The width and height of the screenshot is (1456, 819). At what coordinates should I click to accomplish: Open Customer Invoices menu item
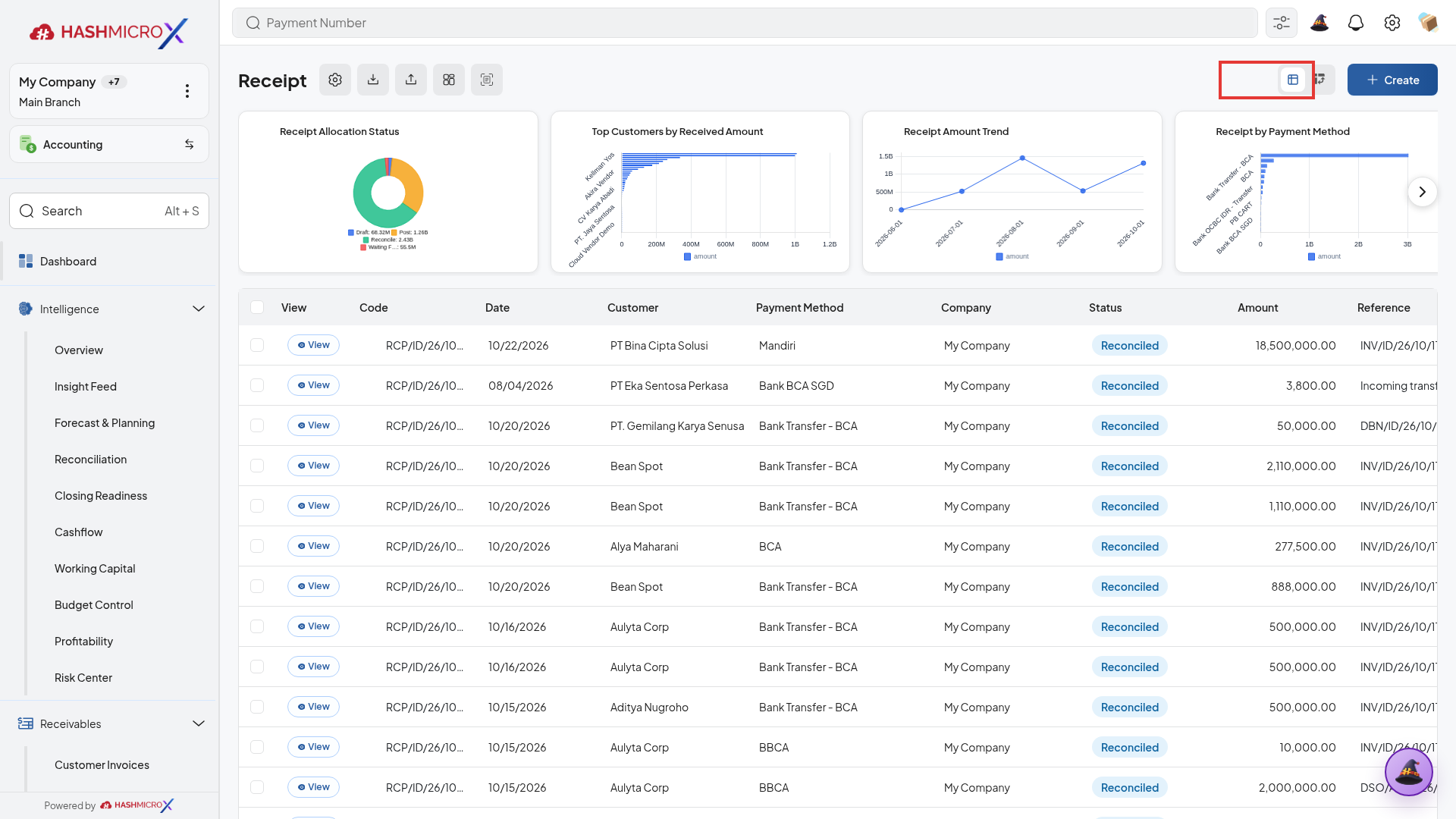pos(102,764)
